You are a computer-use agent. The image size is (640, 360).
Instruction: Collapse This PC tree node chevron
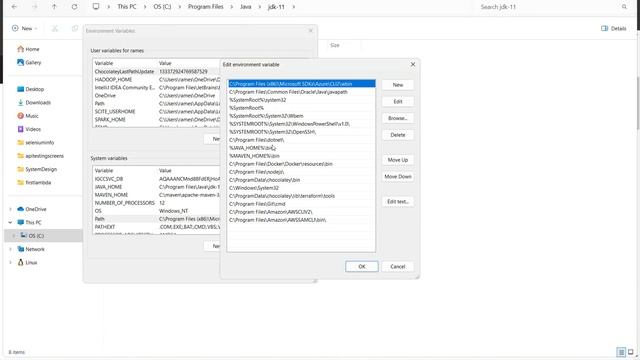point(10,222)
